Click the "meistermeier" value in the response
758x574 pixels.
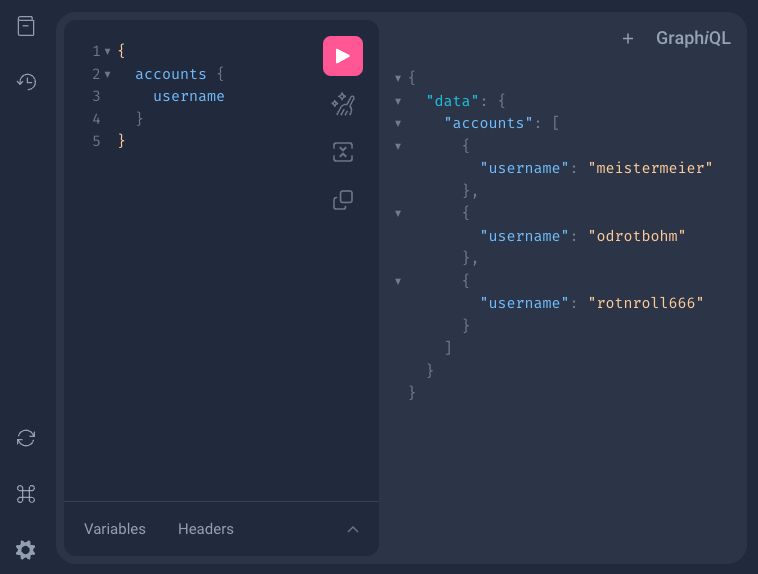point(650,168)
